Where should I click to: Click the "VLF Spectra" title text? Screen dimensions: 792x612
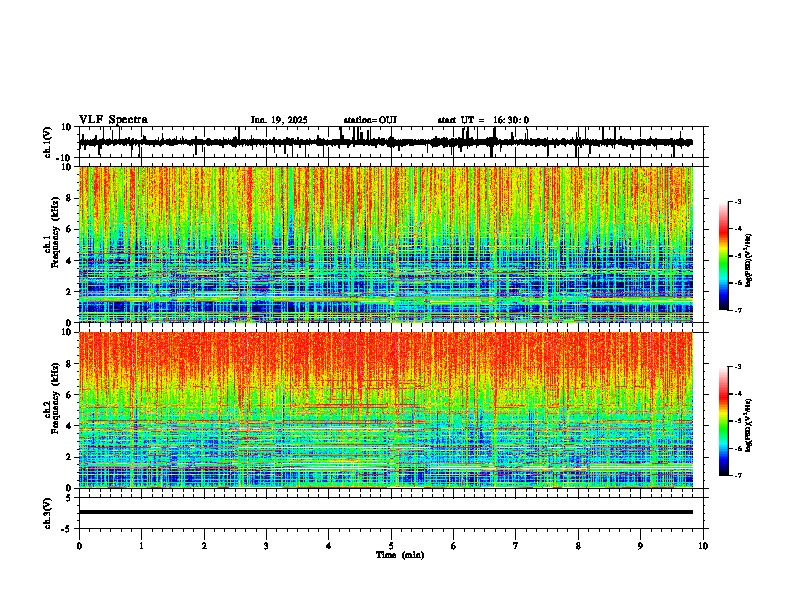(x=113, y=120)
